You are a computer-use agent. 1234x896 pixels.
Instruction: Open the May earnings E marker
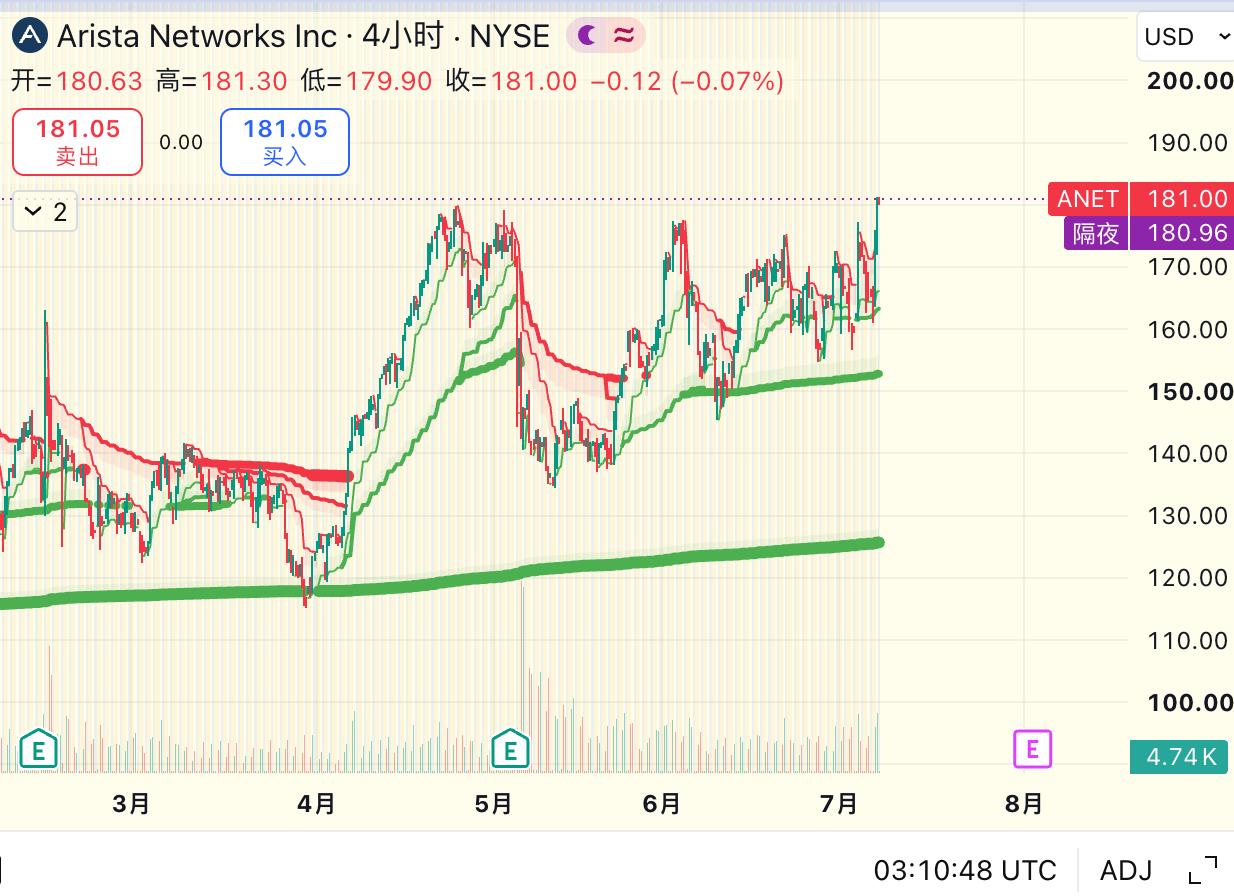[510, 748]
